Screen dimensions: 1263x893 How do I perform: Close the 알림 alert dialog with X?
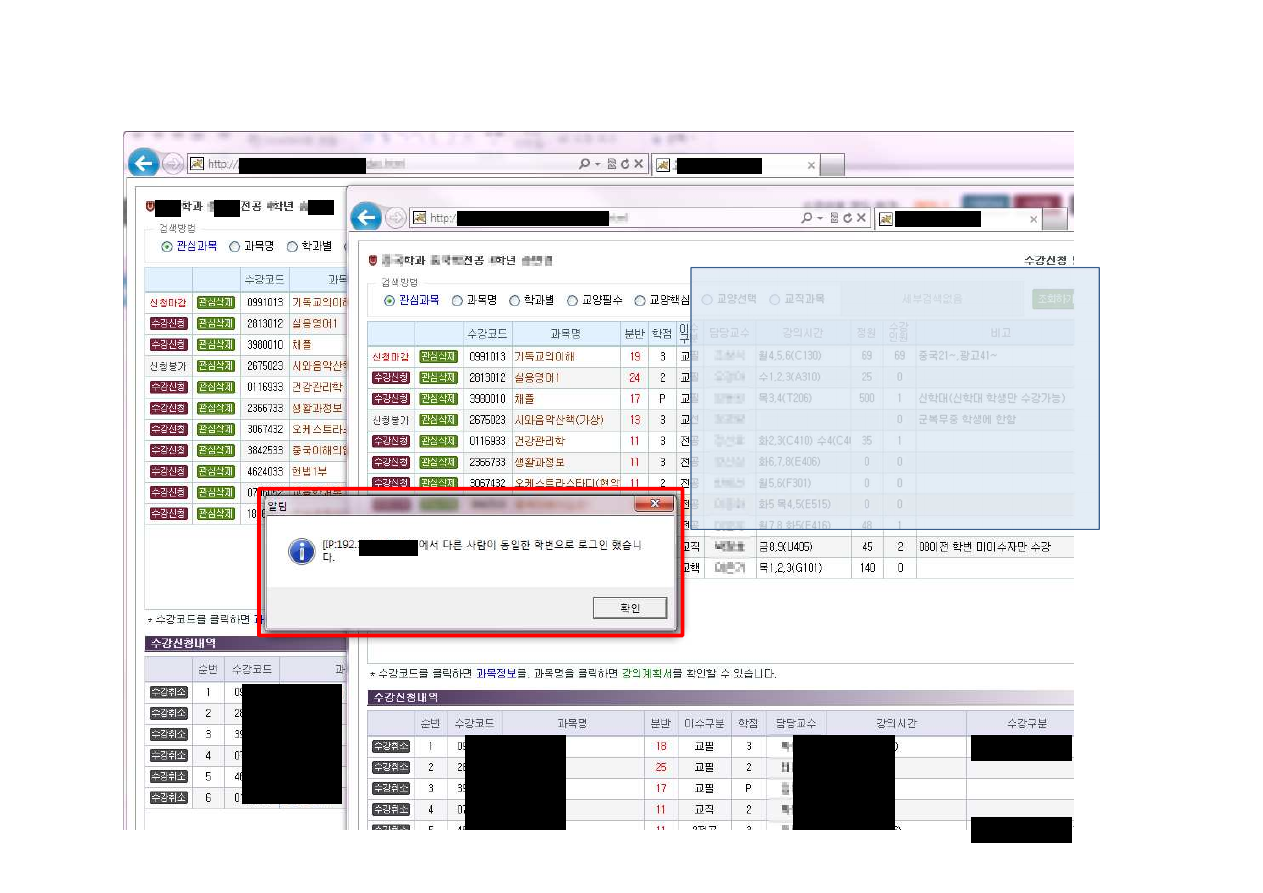tap(654, 504)
